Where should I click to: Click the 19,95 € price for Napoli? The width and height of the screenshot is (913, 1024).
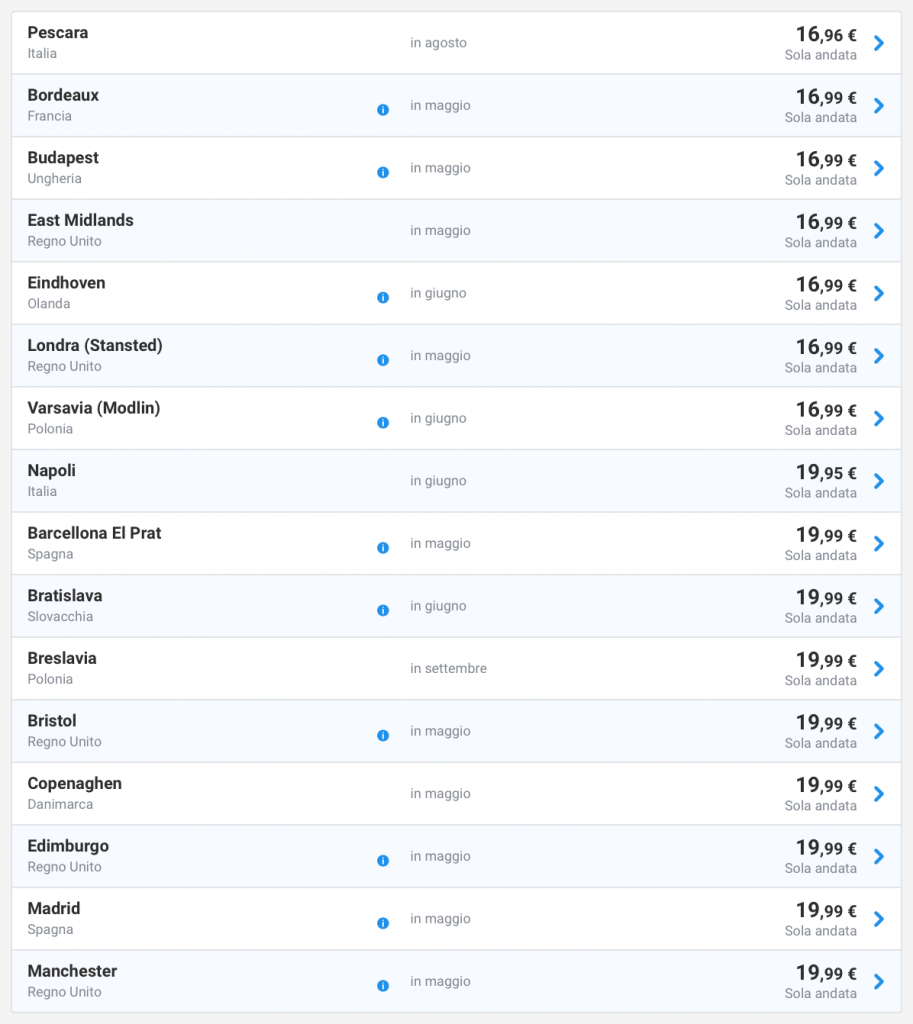pyautogui.click(x=826, y=473)
